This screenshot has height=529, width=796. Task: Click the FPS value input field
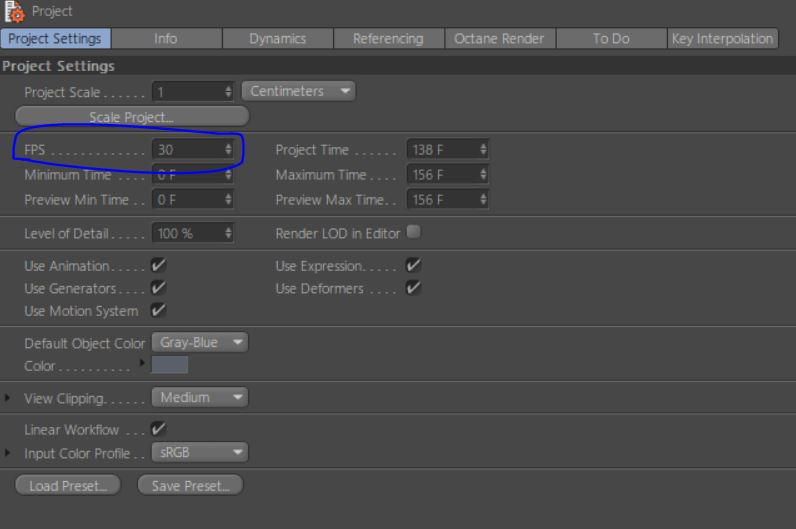(188, 150)
